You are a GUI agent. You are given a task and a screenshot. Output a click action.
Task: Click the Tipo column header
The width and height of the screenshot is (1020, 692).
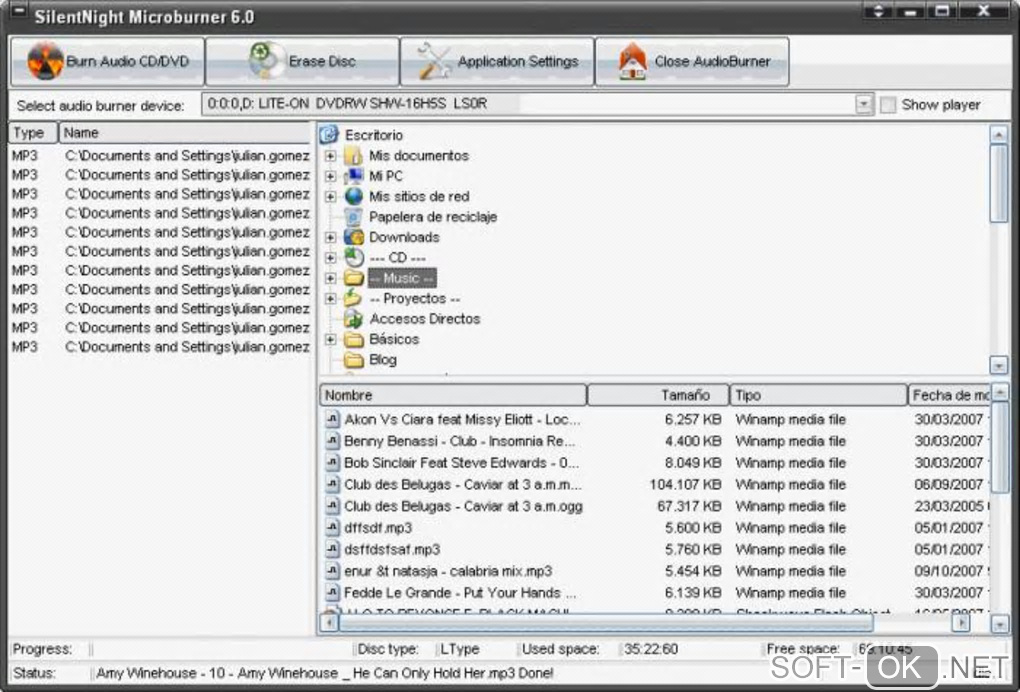(x=818, y=395)
